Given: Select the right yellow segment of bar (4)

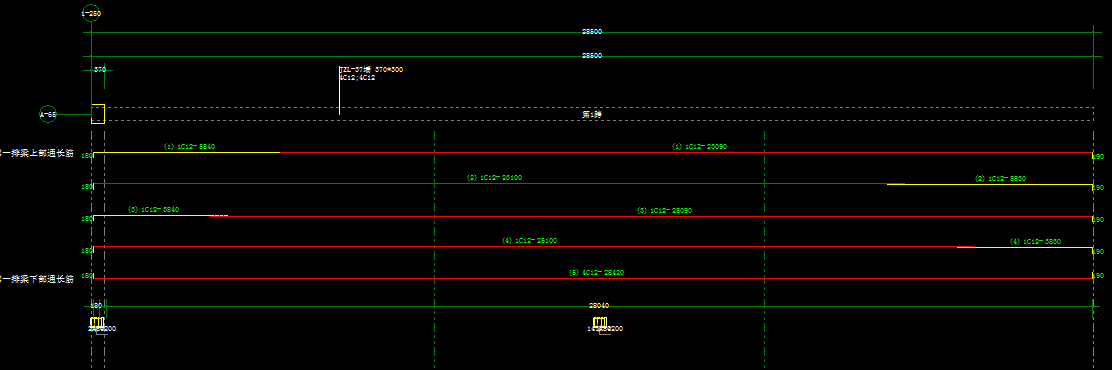Looking at the screenshot, I should (x=1025, y=247).
